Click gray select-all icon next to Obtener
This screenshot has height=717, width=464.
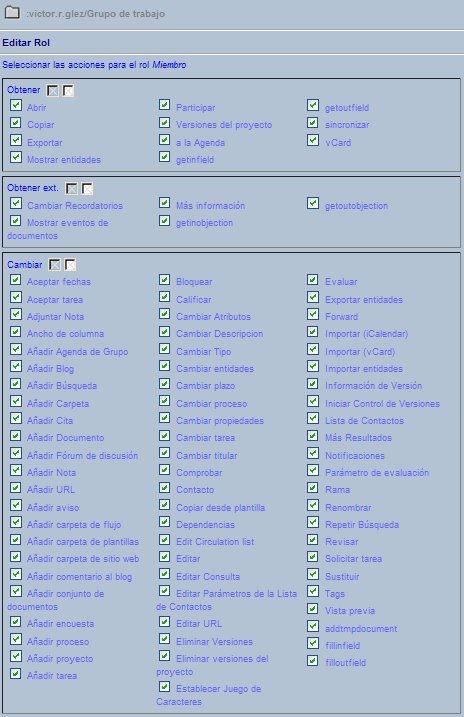click(53, 91)
